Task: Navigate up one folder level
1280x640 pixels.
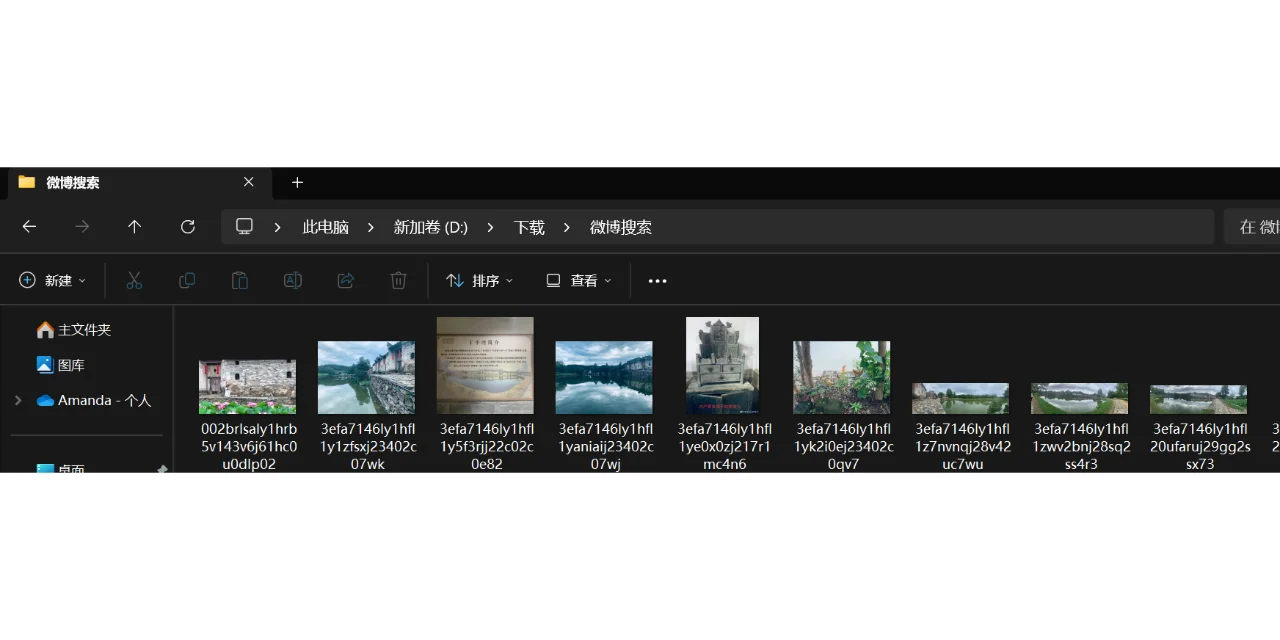Action: pos(134,227)
